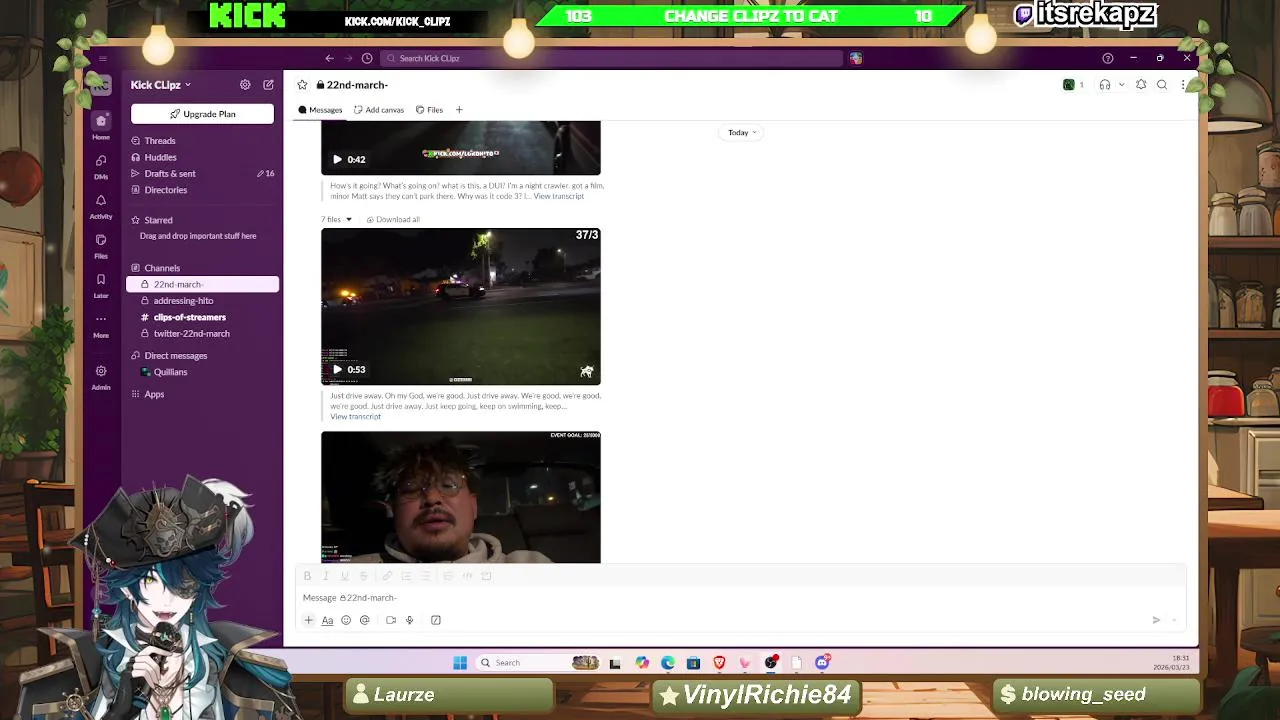Open Huddles in the sidebar
Image resolution: width=1280 pixels, height=720 pixels.
[x=160, y=157]
